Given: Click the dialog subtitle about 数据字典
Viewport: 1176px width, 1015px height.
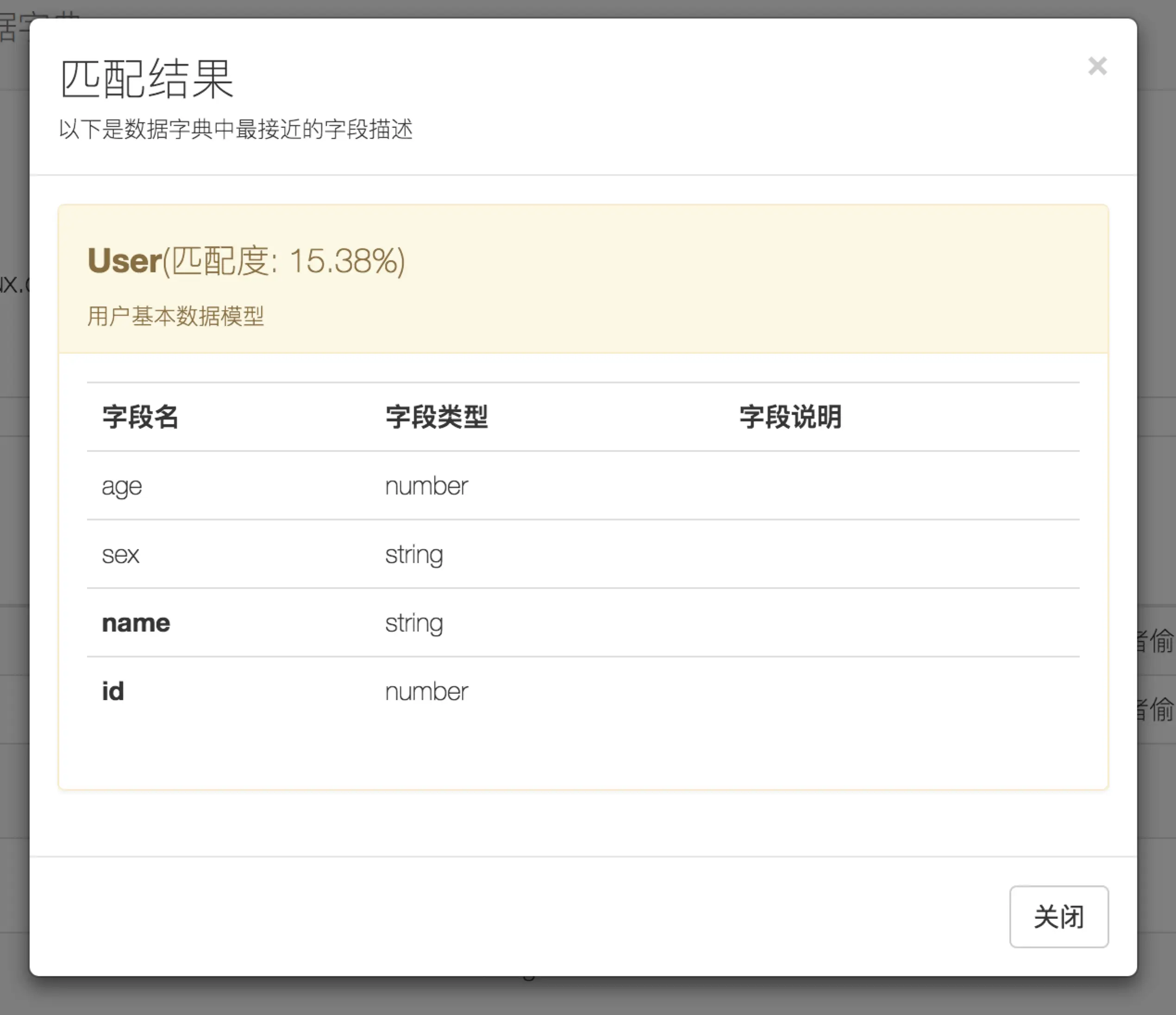Looking at the screenshot, I should pyautogui.click(x=236, y=129).
